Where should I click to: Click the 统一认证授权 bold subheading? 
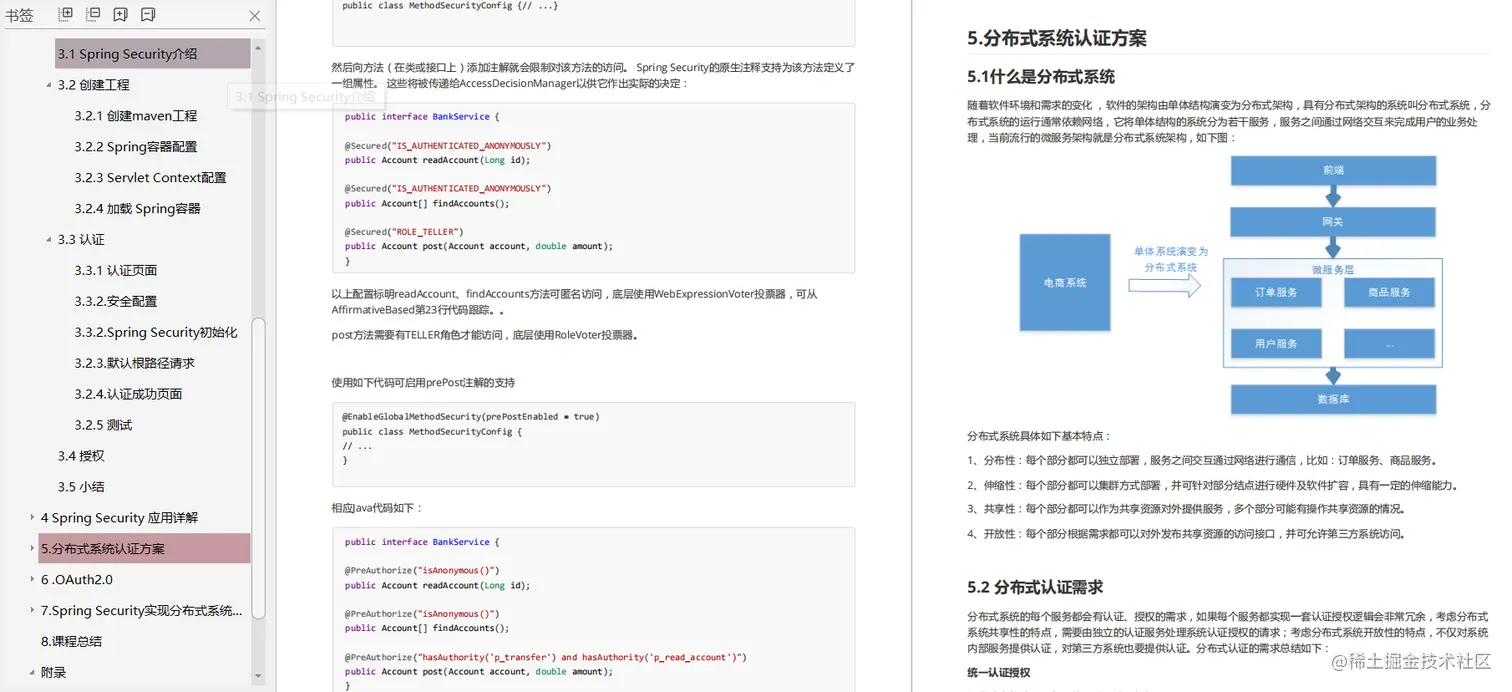998,673
